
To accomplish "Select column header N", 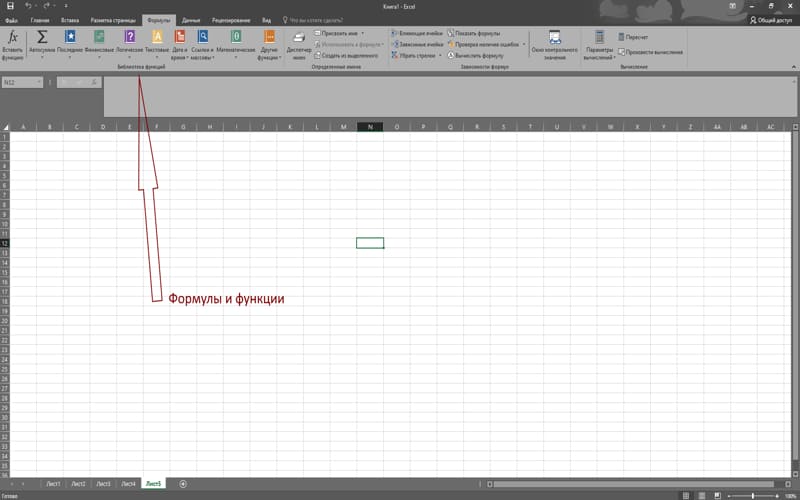I will click(370, 127).
